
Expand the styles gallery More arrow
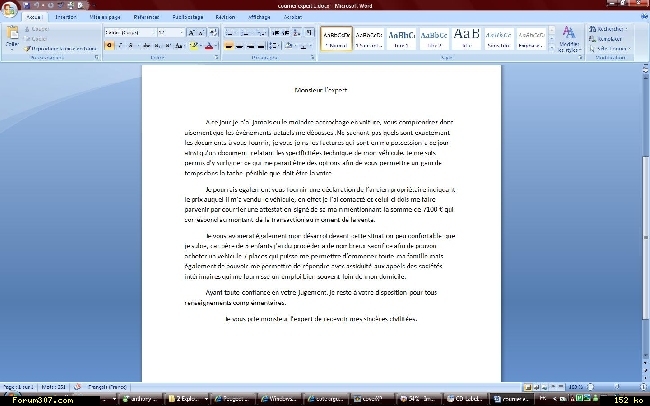(552, 48)
